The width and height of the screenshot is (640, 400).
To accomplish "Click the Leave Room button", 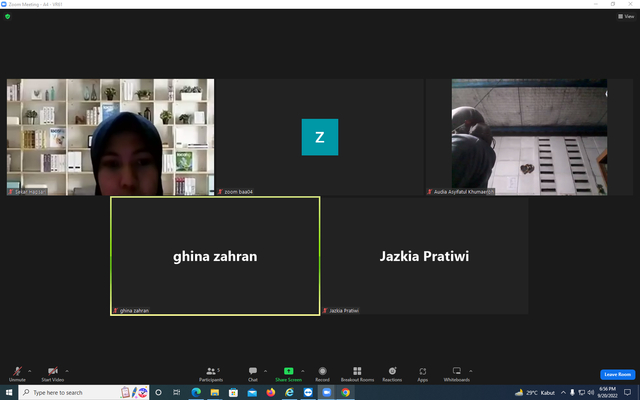I will click(x=618, y=374).
